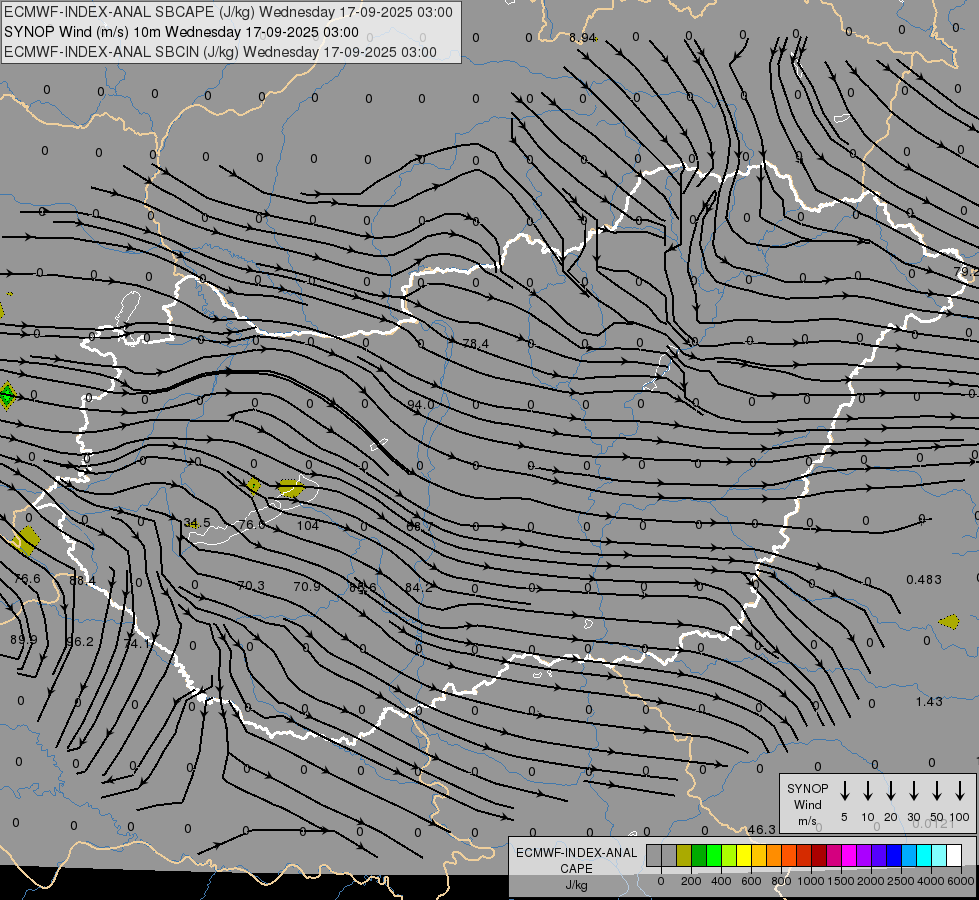Screen dimensions: 979x900
Task: Click the bright green diamond CAPE marker at left edge
Action: point(7,395)
